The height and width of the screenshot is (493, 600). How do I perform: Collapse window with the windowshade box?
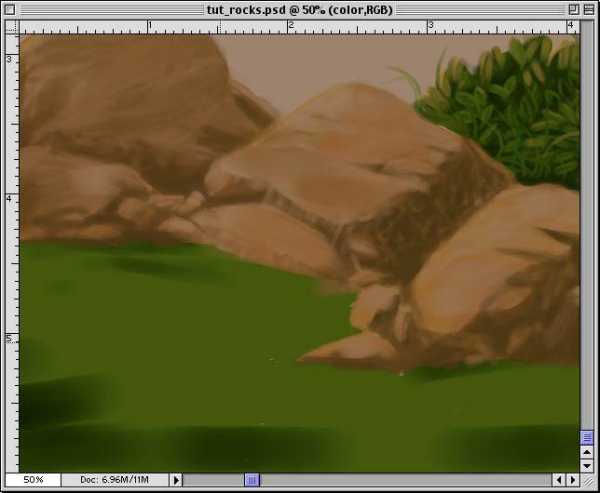589,10
